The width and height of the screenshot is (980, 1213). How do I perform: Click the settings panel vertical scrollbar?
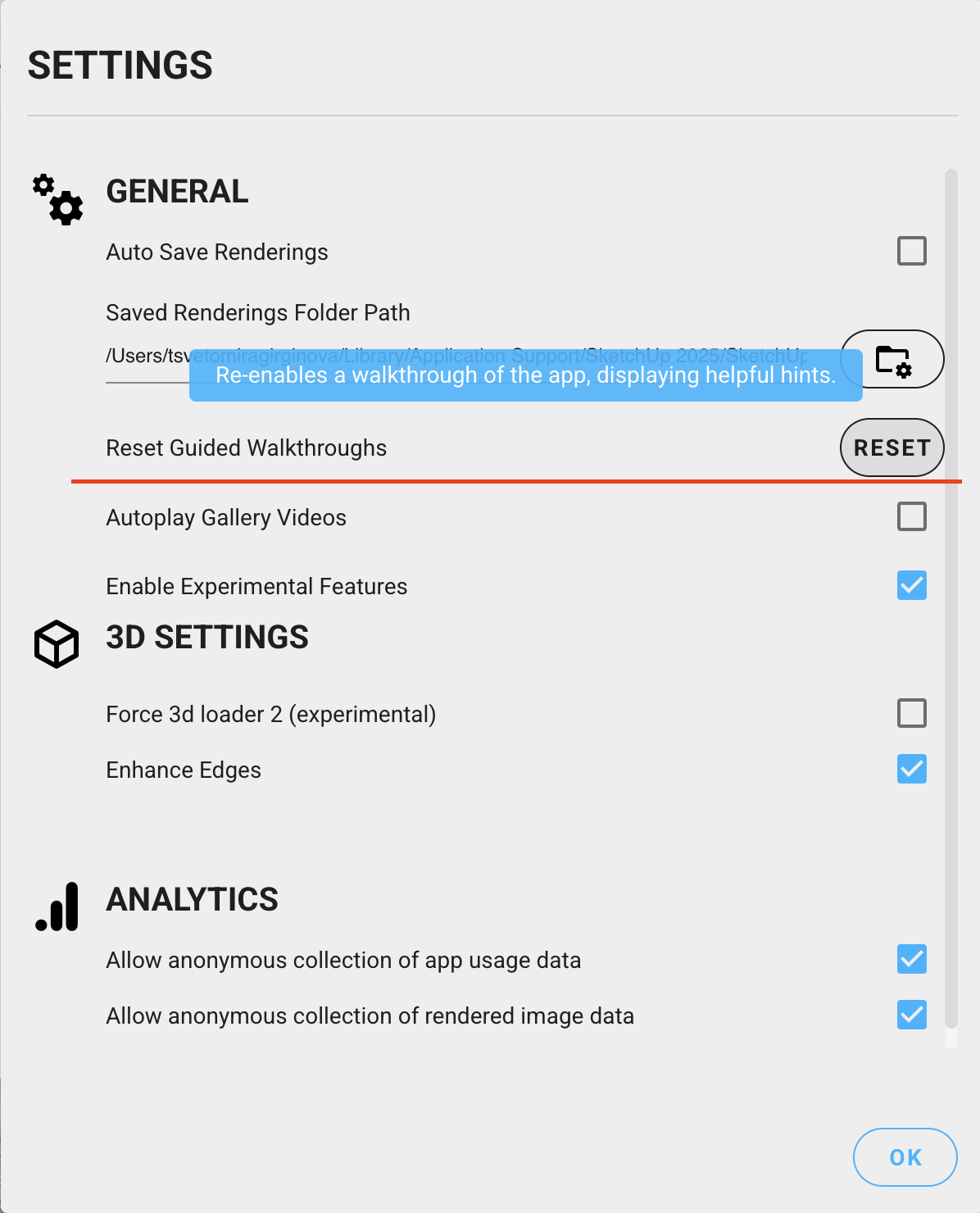click(951, 598)
